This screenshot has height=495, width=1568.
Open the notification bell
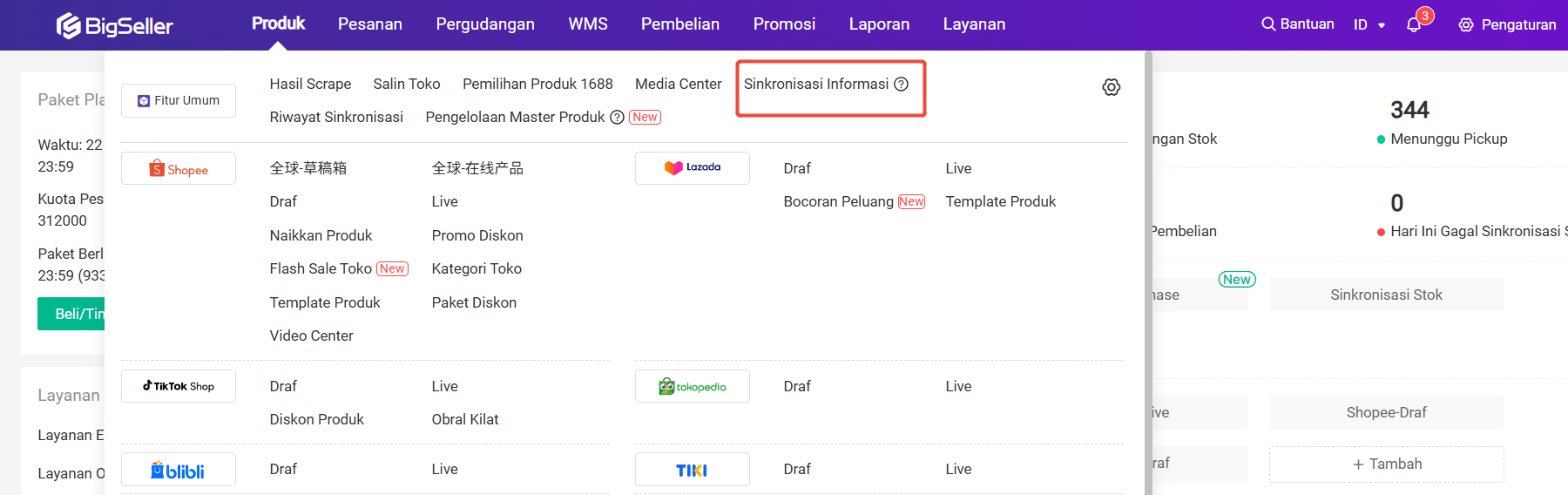coord(1414,24)
